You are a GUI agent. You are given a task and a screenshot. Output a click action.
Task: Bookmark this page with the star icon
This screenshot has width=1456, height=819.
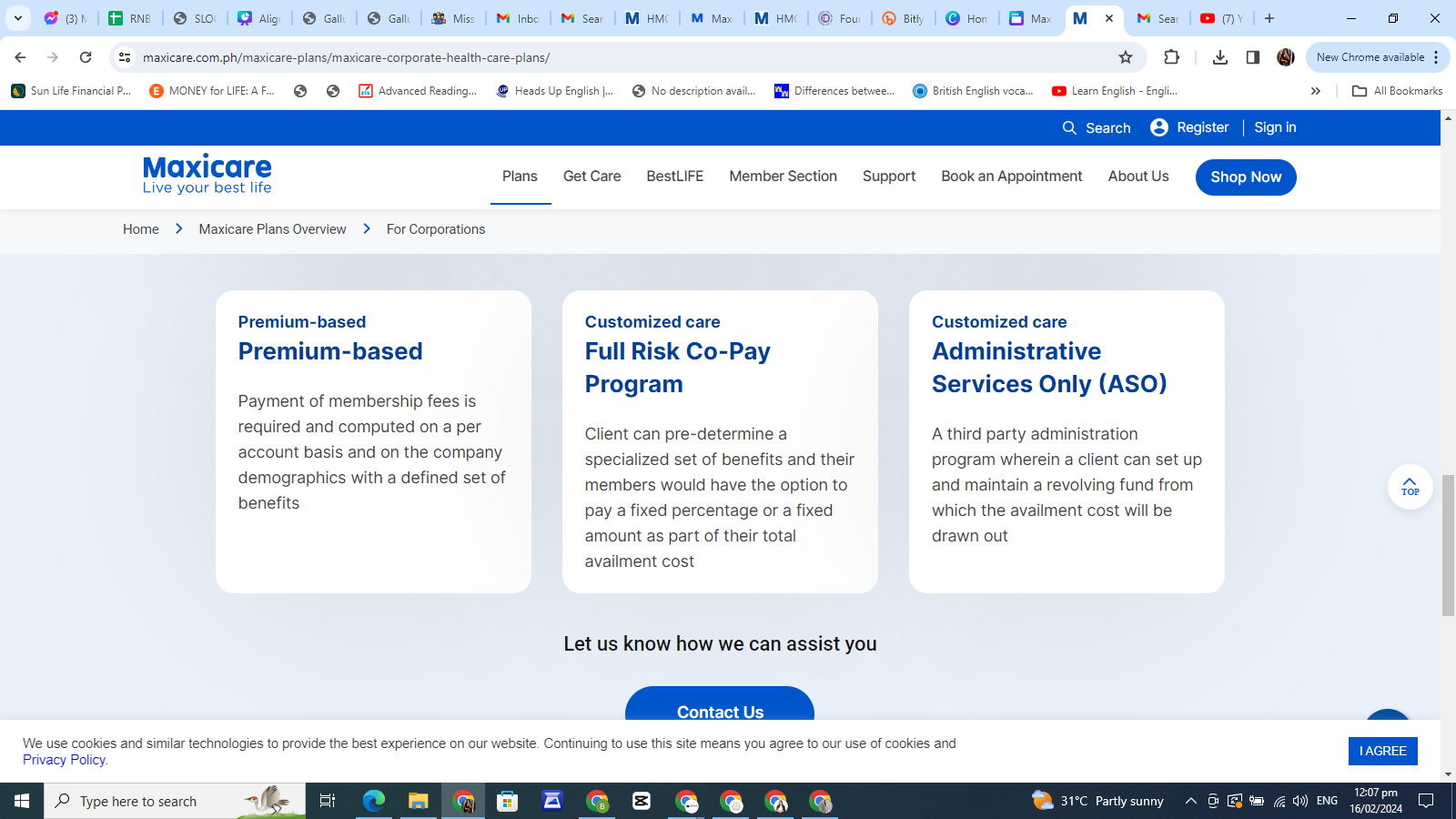1126,57
